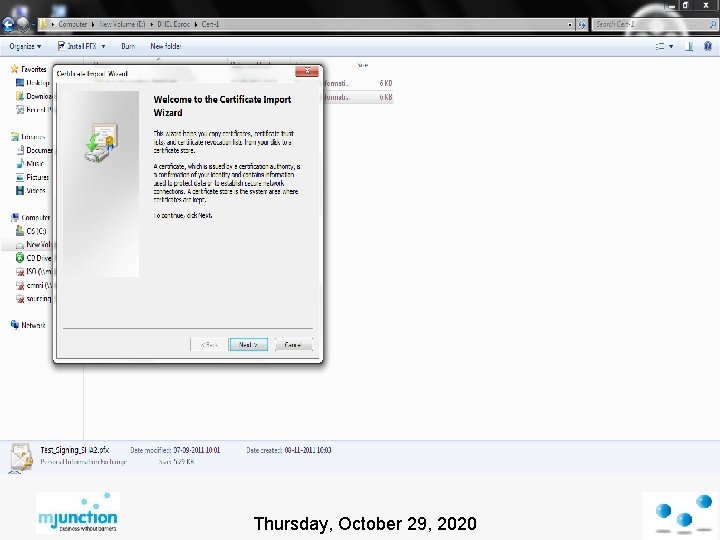Select the Cert-1 breadcrumb segment

click(x=210, y=24)
